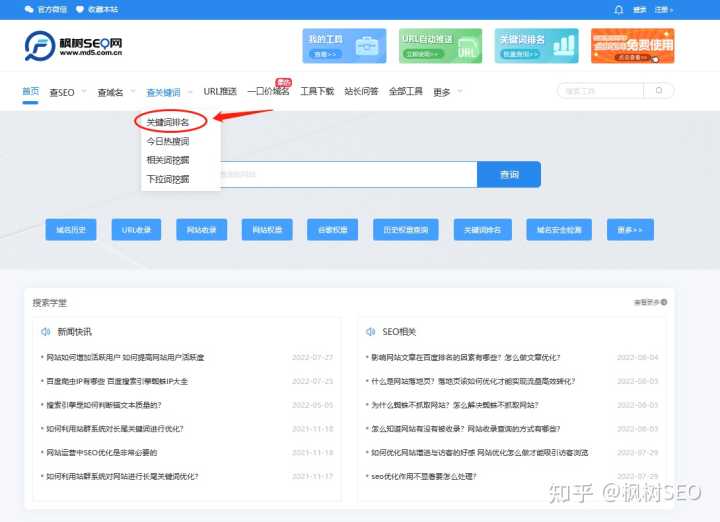720x522 pixels.
Task: Click the 历史权重查询 quick button
Action: 405,230
